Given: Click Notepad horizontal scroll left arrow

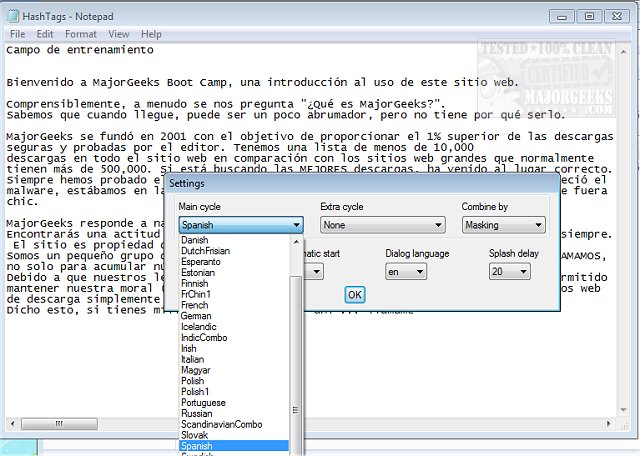Looking at the screenshot, I should coord(12,424).
